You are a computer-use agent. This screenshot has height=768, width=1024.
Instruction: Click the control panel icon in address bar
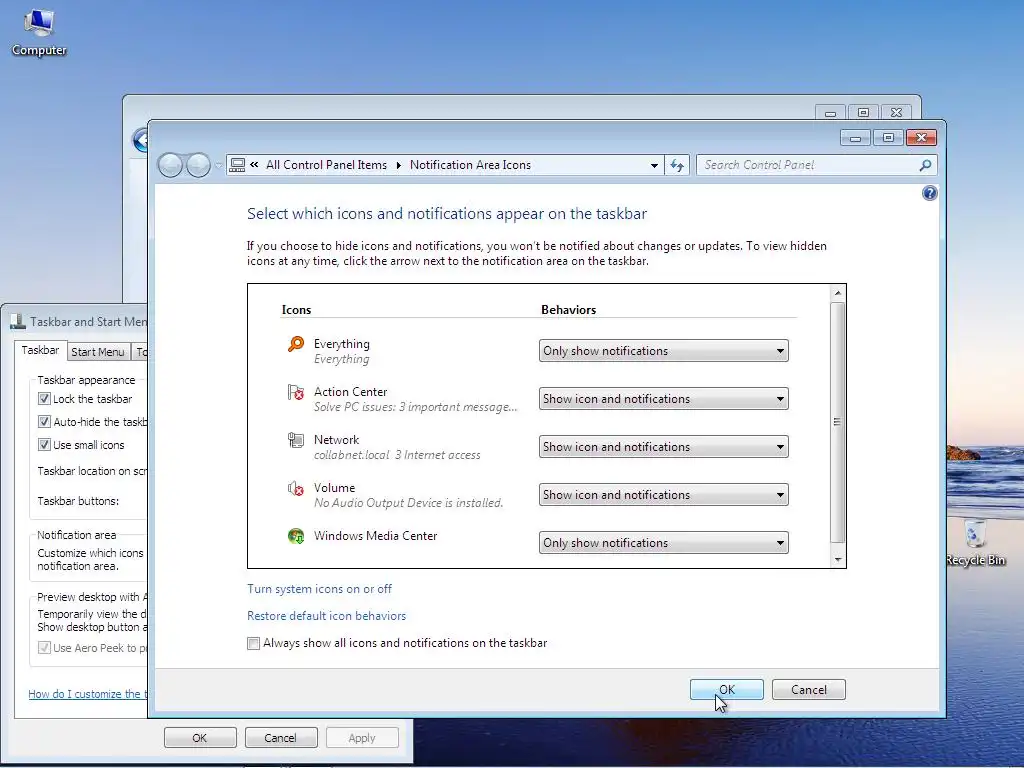(238, 165)
